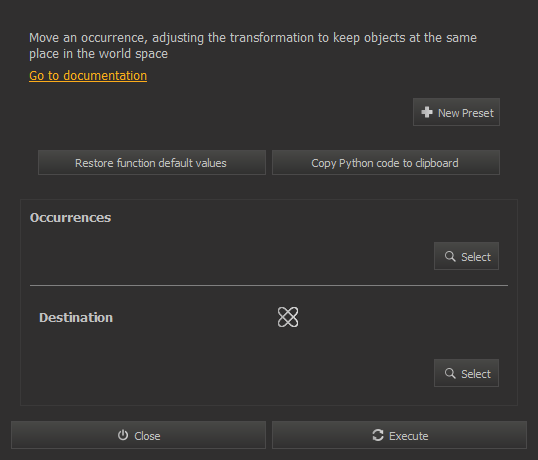Restore function default values

(x=152, y=163)
